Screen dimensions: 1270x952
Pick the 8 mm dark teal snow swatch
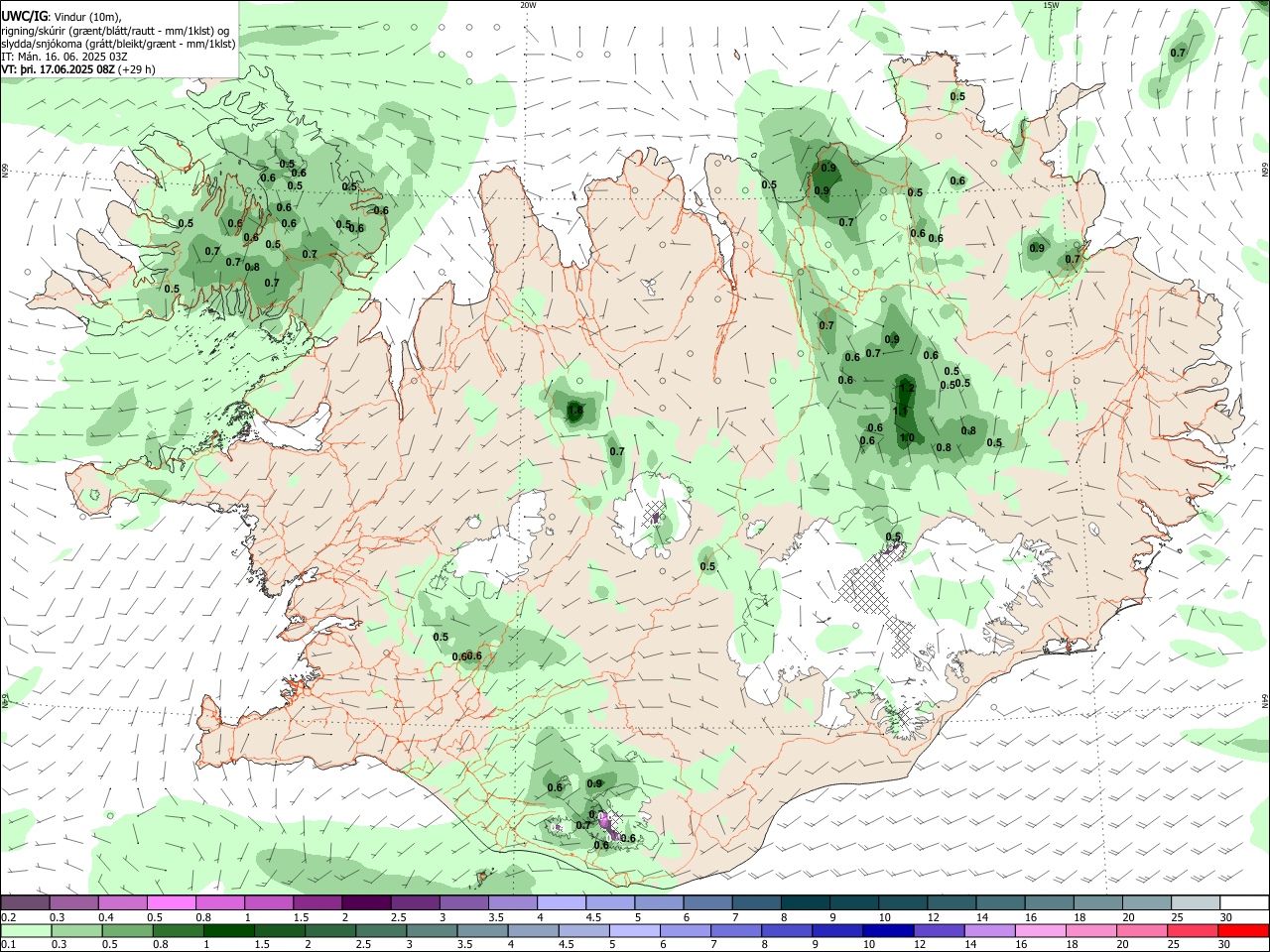806,903
